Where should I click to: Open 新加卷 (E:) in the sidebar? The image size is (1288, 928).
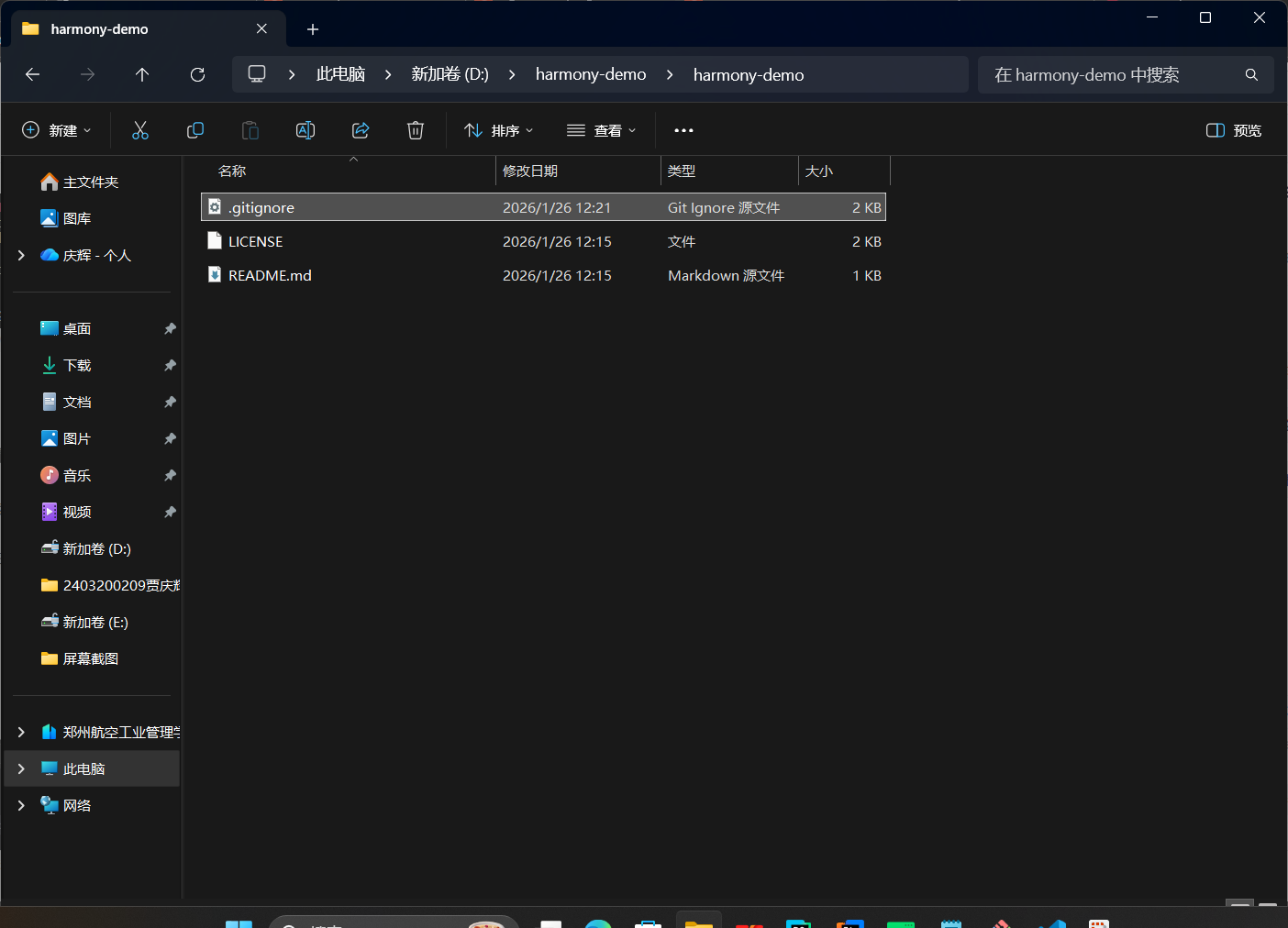pos(95,622)
